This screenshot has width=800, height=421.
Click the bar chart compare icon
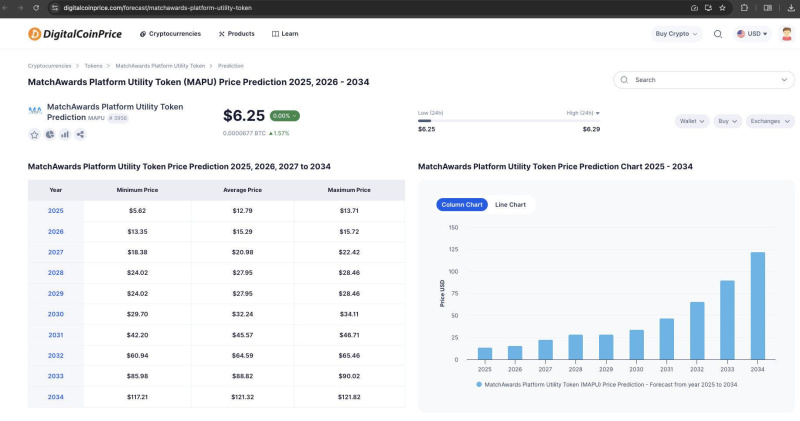click(x=65, y=134)
